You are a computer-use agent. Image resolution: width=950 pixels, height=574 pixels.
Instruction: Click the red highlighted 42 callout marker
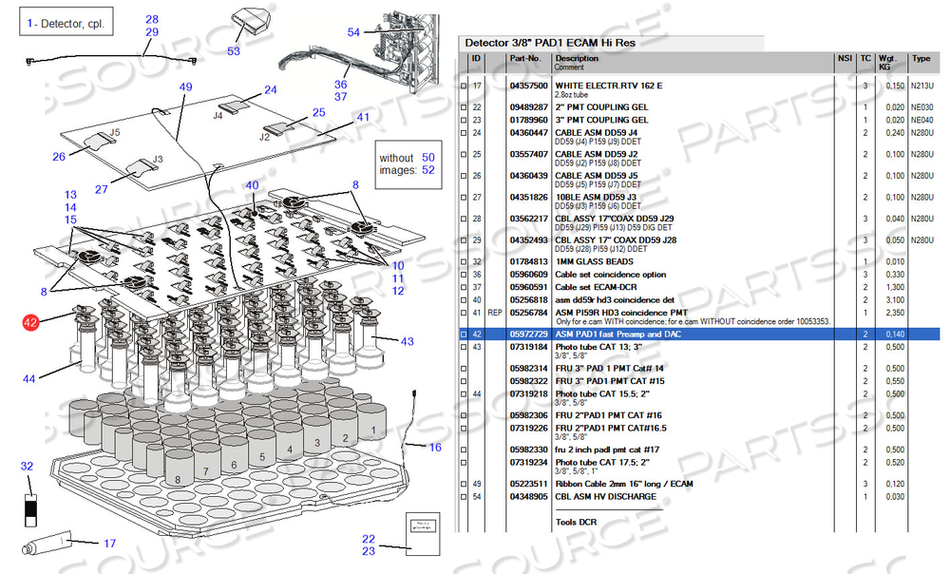click(x=32, y=322)
